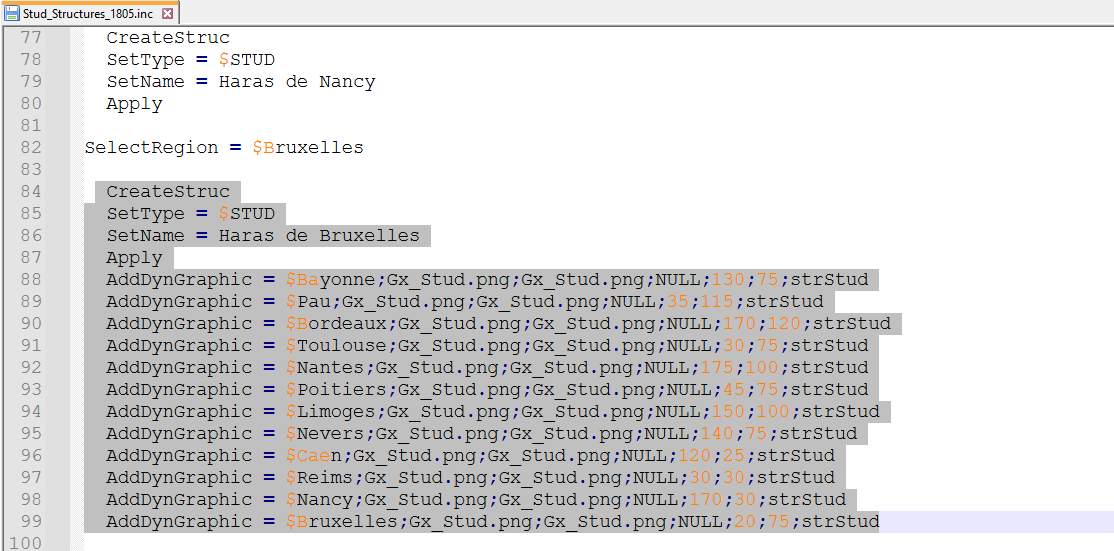
Task: Click line number 99 in the margin
Action: tap(31, 521)
